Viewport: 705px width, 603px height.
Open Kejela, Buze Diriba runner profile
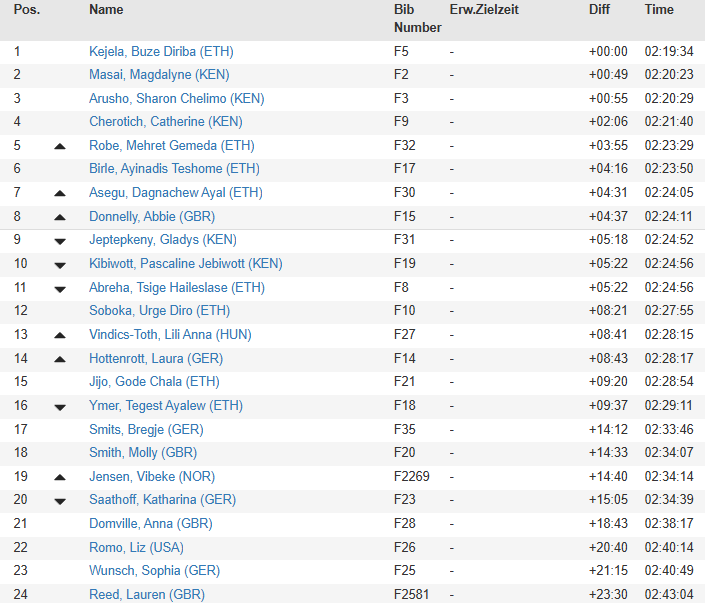(161, 52)
